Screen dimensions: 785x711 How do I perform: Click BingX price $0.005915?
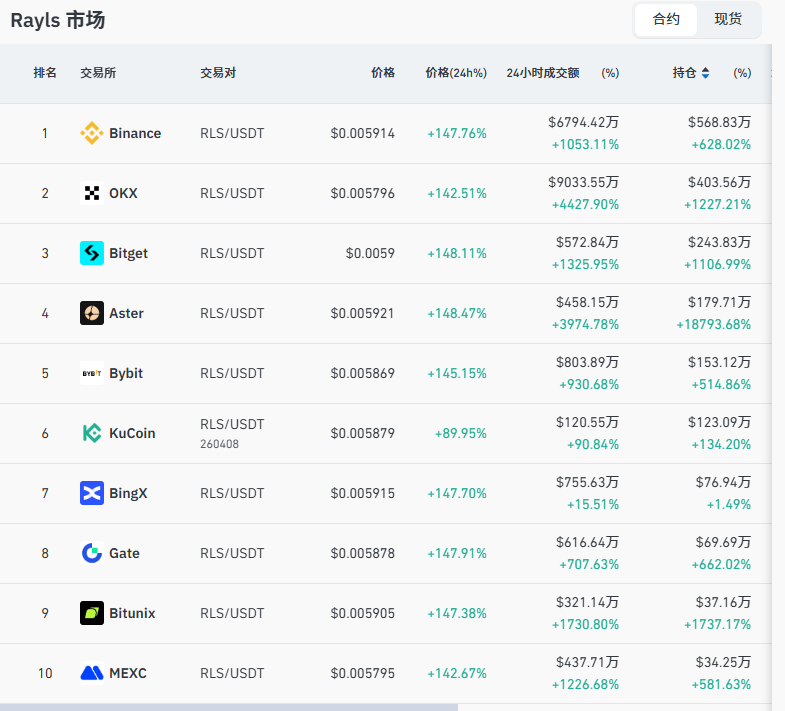(x=362, y=493)
